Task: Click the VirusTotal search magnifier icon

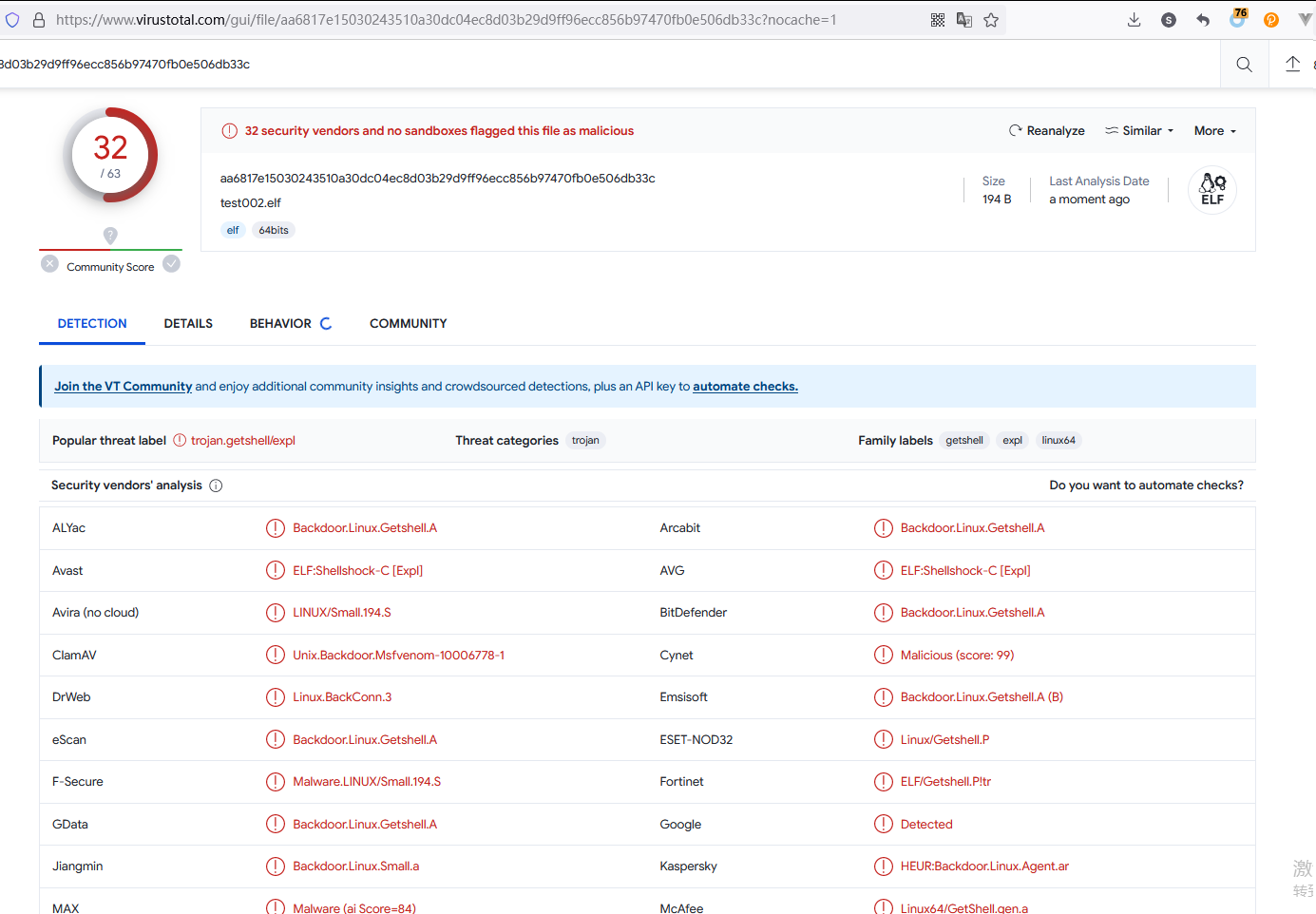Action: 1244,65
